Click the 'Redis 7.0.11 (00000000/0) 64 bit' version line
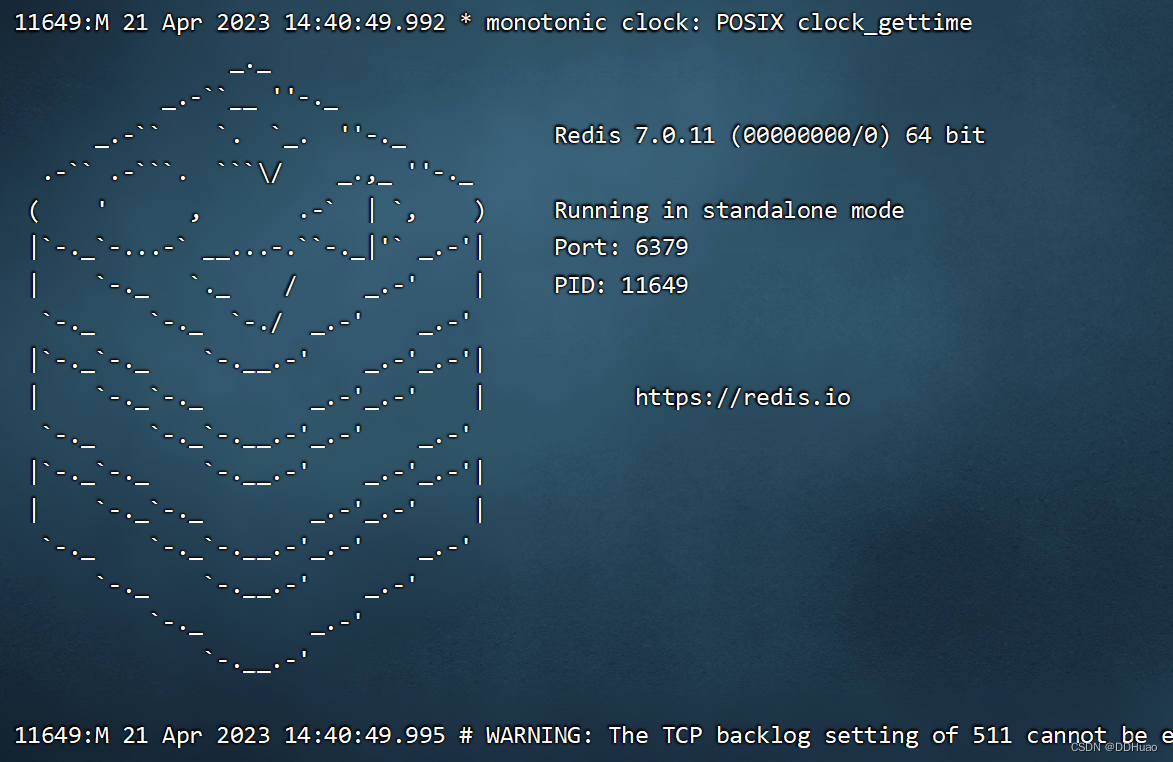The image size is (1173, 762). click(x=769, y=135)
